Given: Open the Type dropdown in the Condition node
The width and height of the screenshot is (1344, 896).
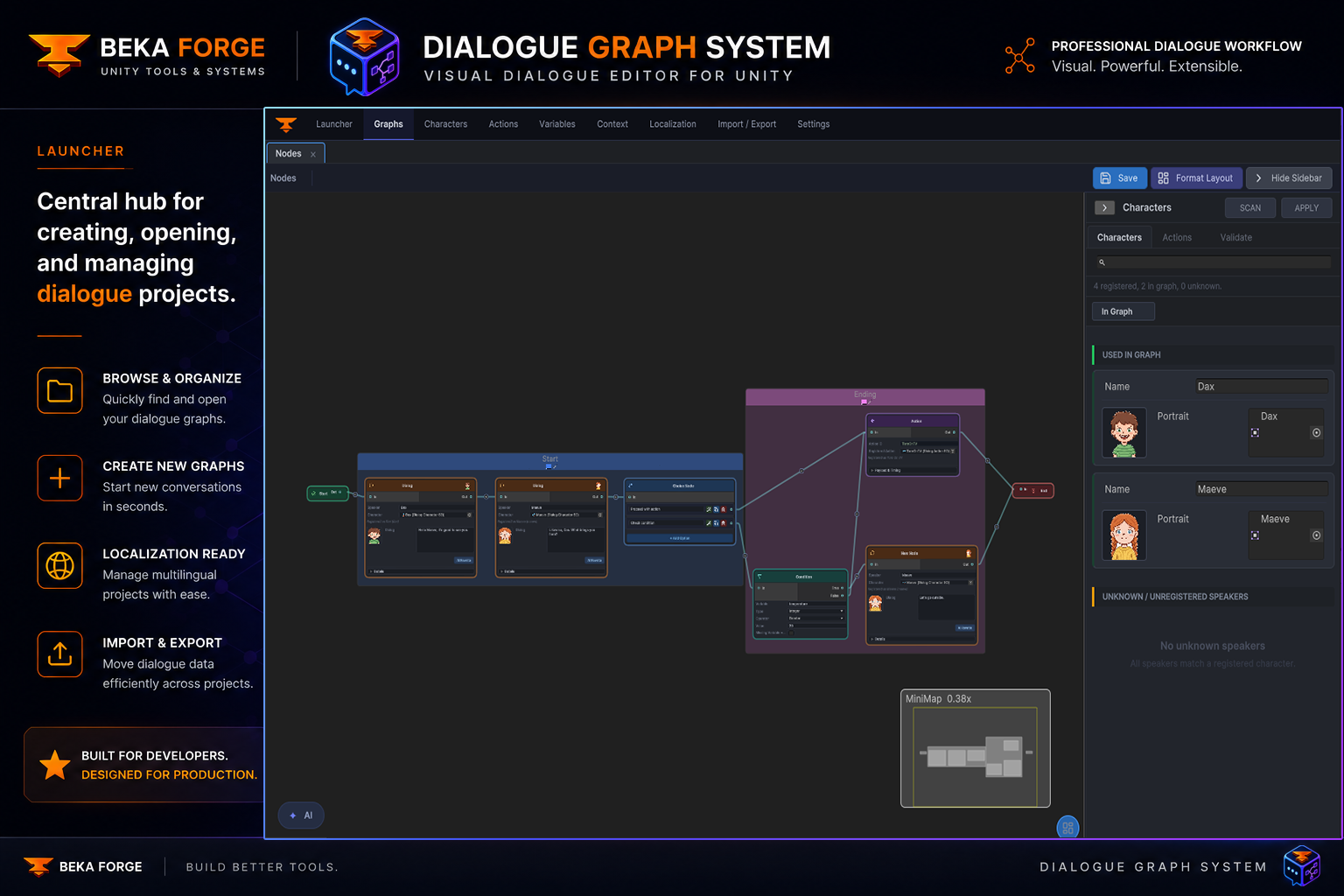Looking at the screenshot, I should pyautogui.click(x=816, y=611).
